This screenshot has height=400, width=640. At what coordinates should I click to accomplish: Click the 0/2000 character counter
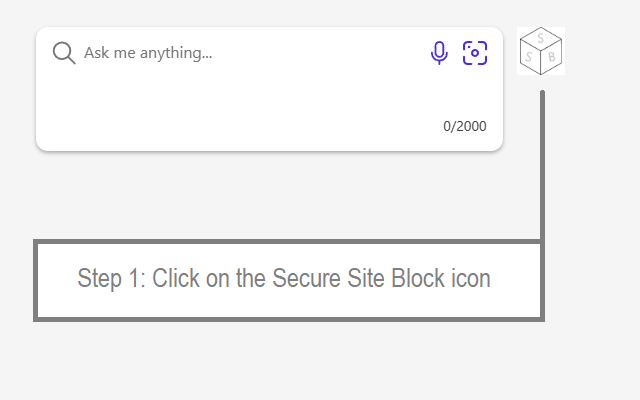pos(465,126)
